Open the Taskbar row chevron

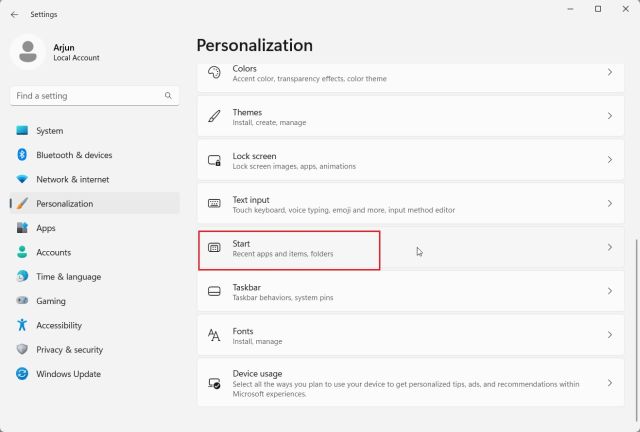coord(610,291)
